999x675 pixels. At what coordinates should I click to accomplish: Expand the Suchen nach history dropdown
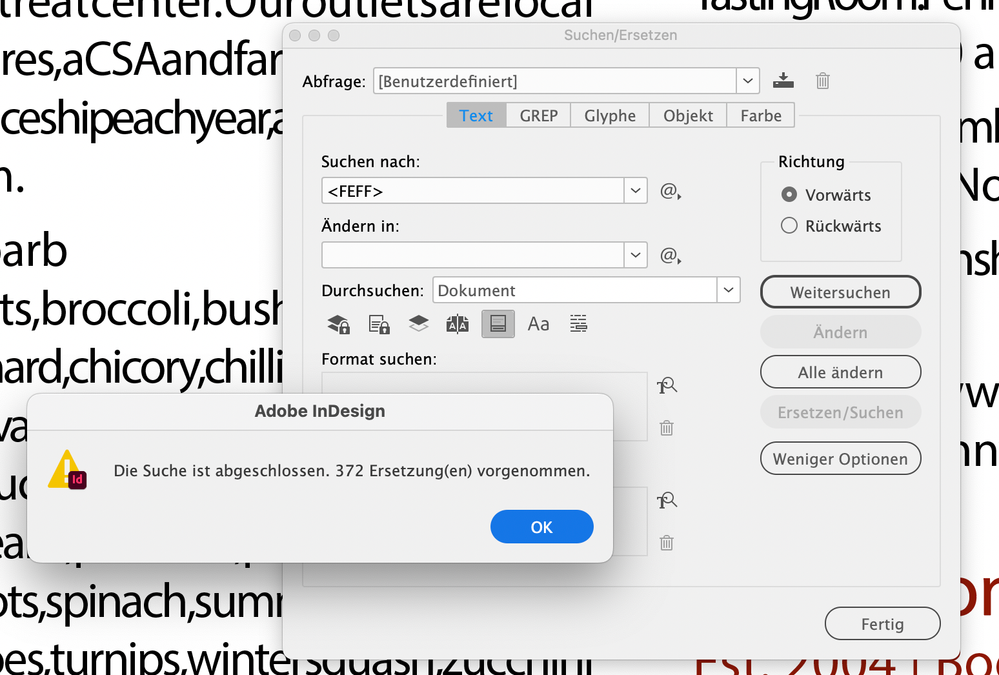[635, 191]
